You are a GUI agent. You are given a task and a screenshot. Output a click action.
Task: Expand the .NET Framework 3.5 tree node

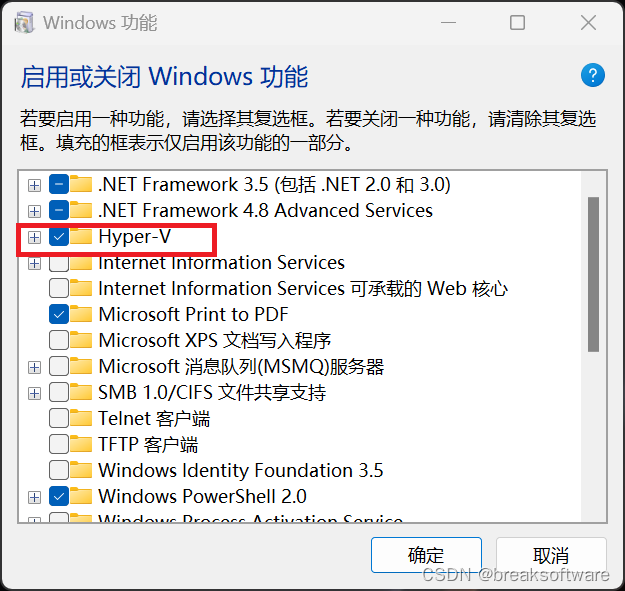point(34,185)
